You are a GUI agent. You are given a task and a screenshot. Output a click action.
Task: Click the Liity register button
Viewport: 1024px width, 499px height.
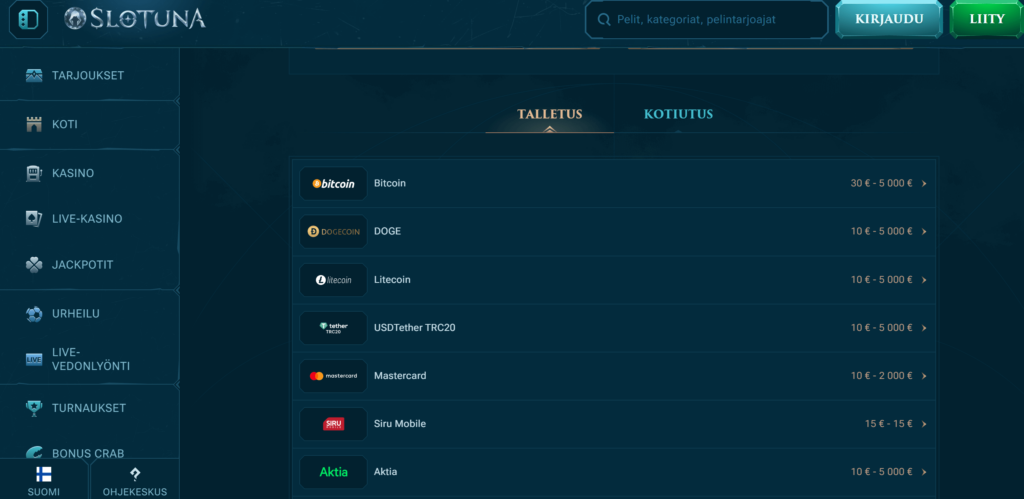click(x=986, y=19)
